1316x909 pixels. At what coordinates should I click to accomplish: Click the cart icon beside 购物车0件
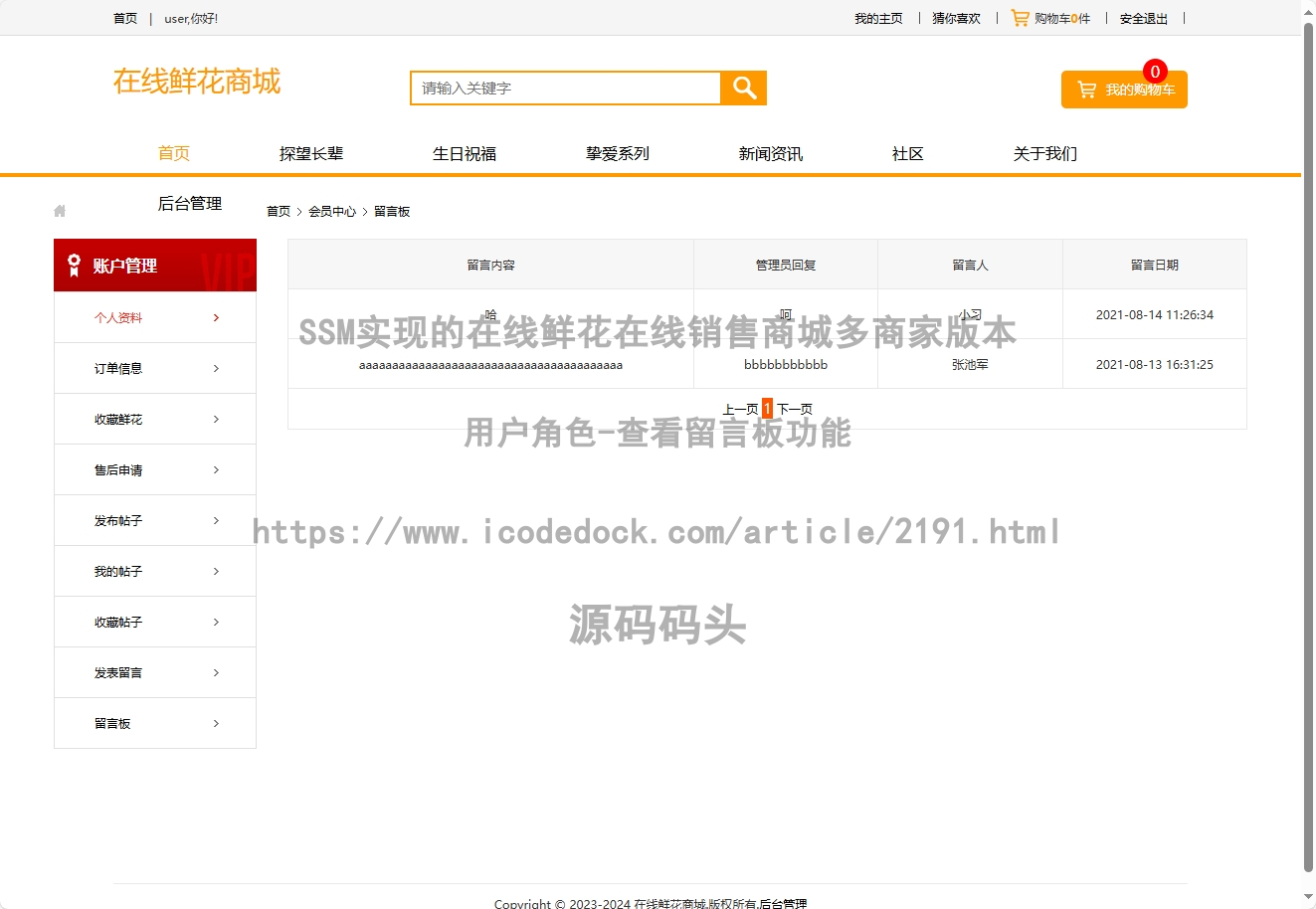pyautogui.click(x=1021, y=18)
